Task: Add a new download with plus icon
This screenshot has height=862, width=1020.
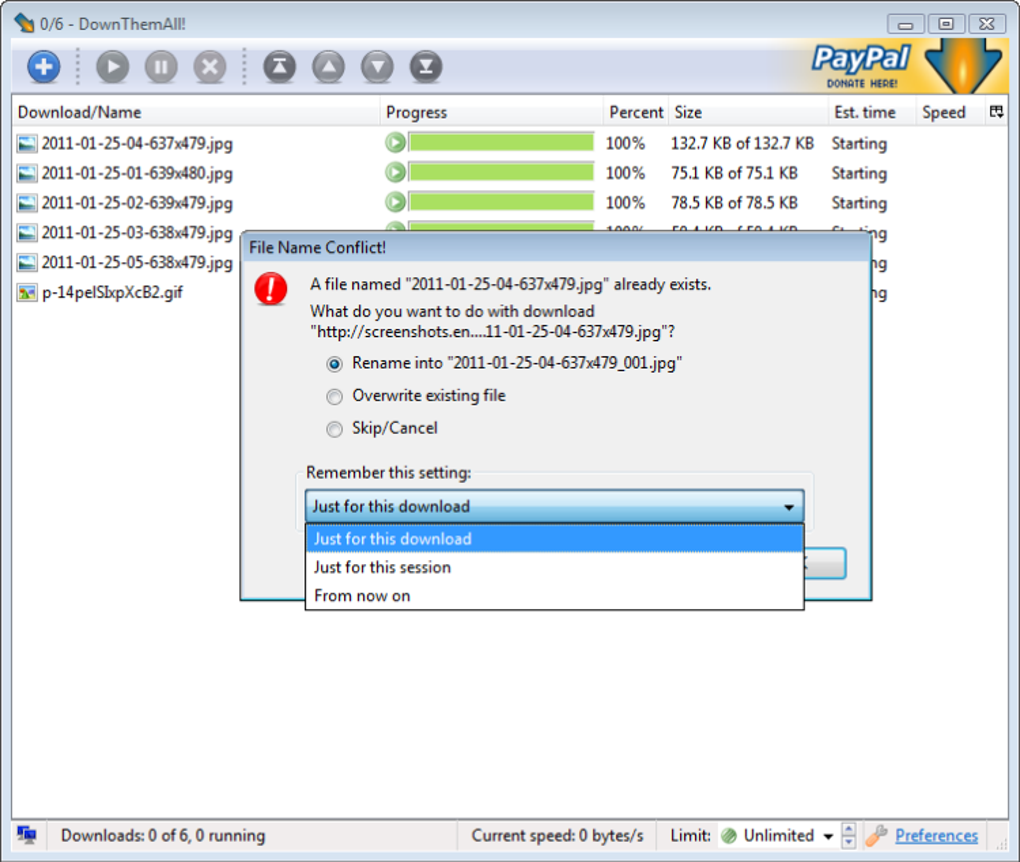Action: pos(44,66)
